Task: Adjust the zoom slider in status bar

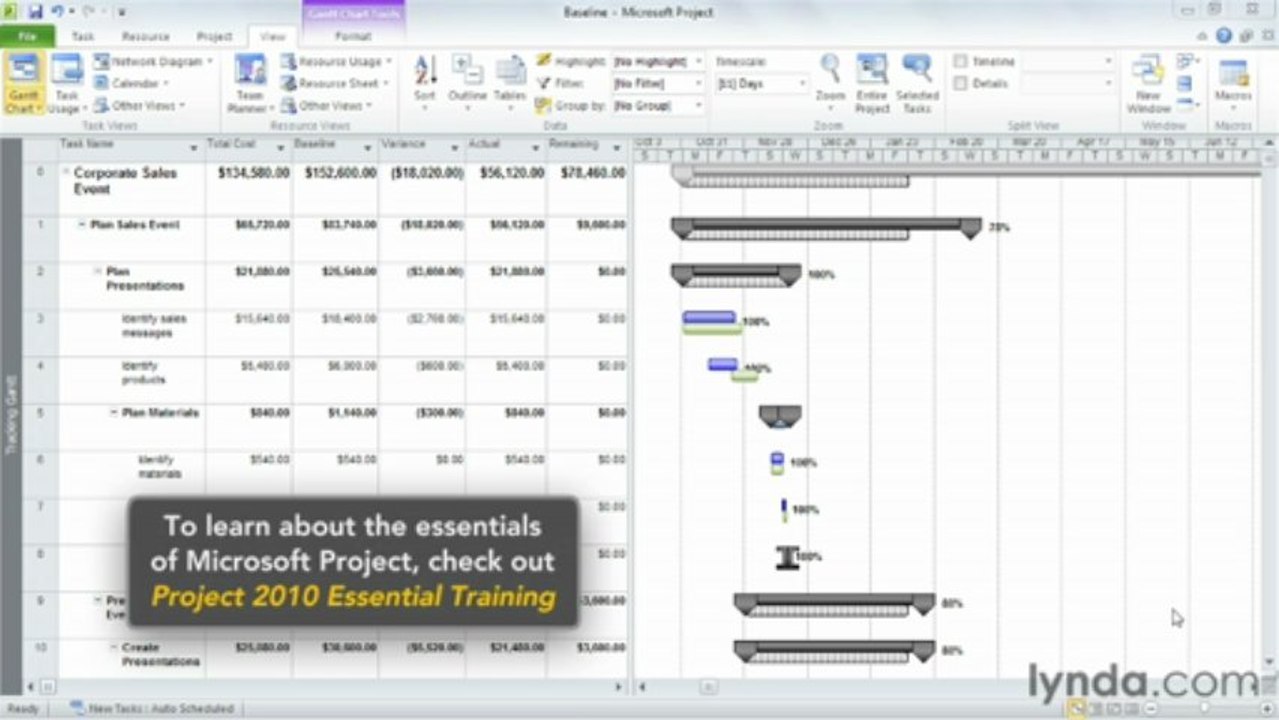Action: click(x=1205, y=708)
